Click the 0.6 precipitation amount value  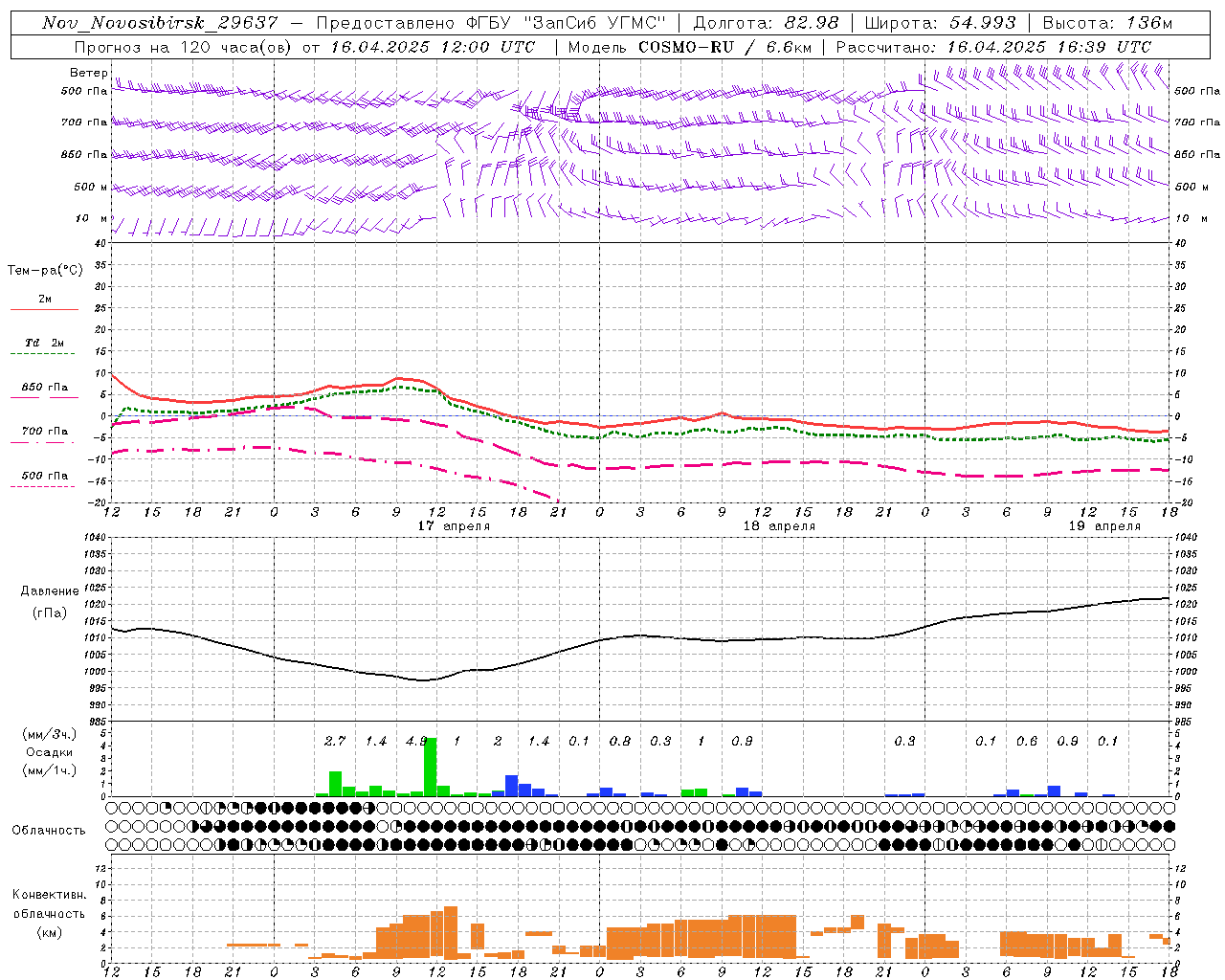pos(1027,741)
